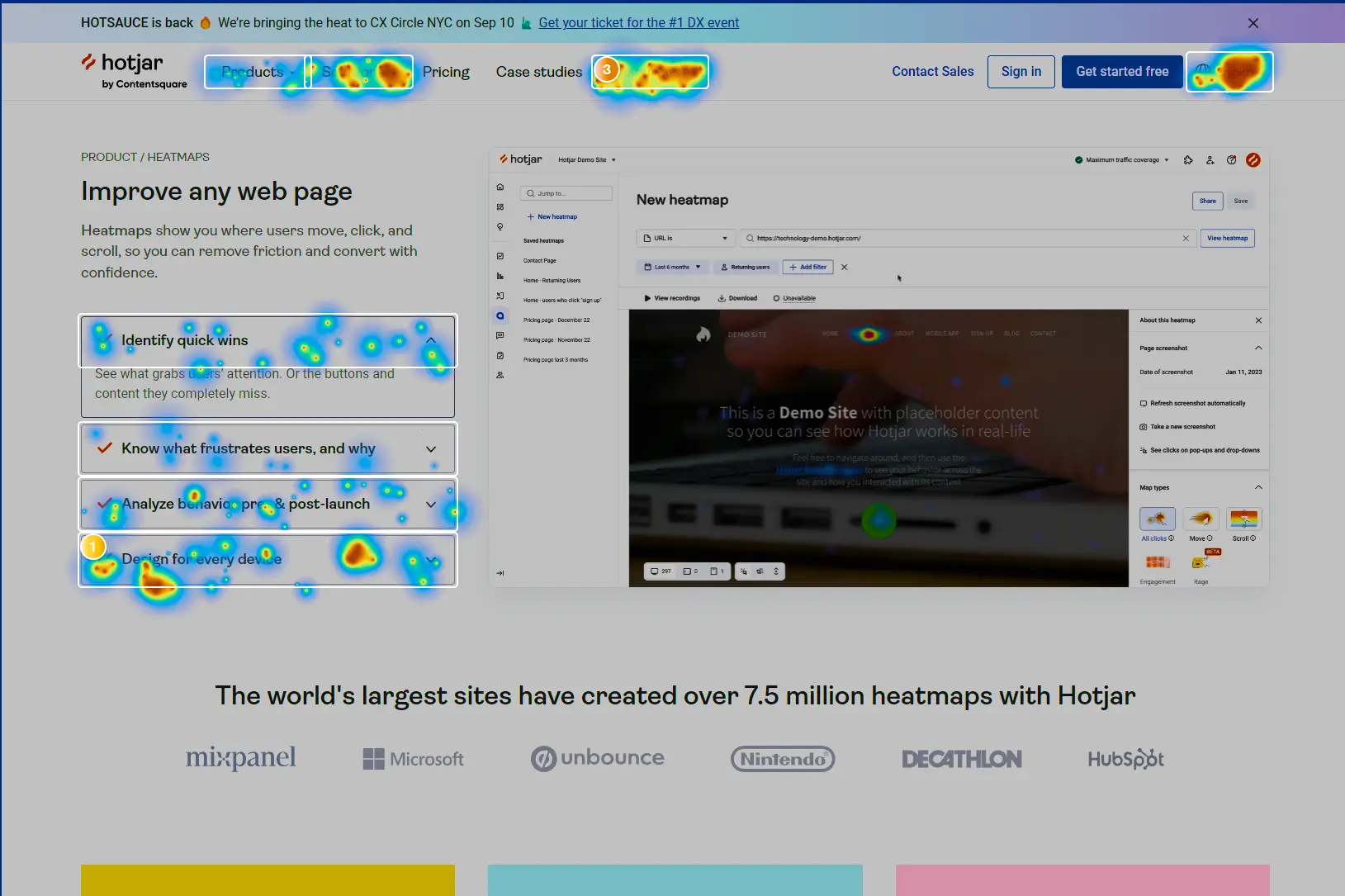Click the Jump to search field
This screenshot has width=1345, height=896.
(566, 193)
